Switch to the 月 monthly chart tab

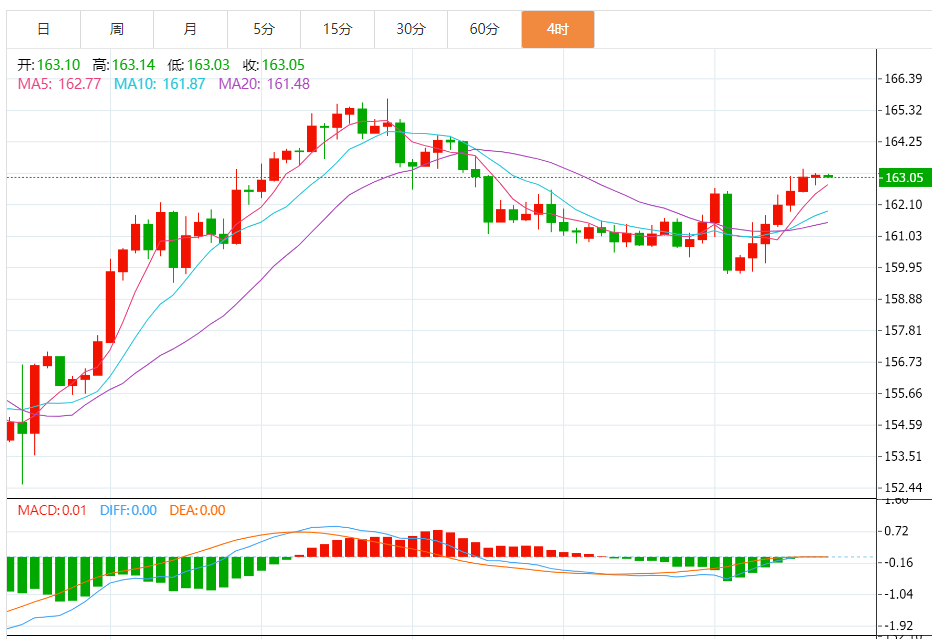(190, 29)
